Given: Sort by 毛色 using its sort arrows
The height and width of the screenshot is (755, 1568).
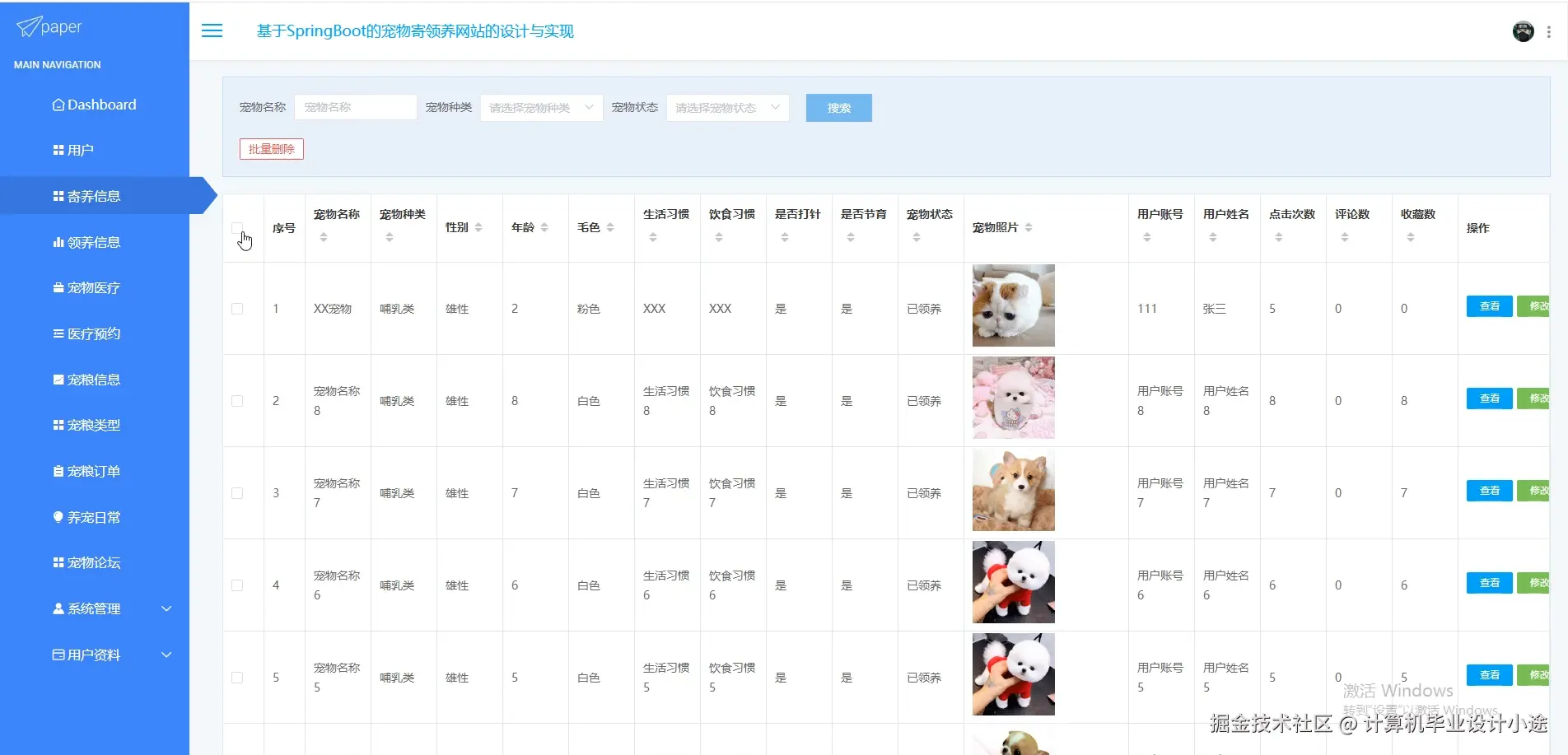Looking at the screenshot, I should 610,227.
